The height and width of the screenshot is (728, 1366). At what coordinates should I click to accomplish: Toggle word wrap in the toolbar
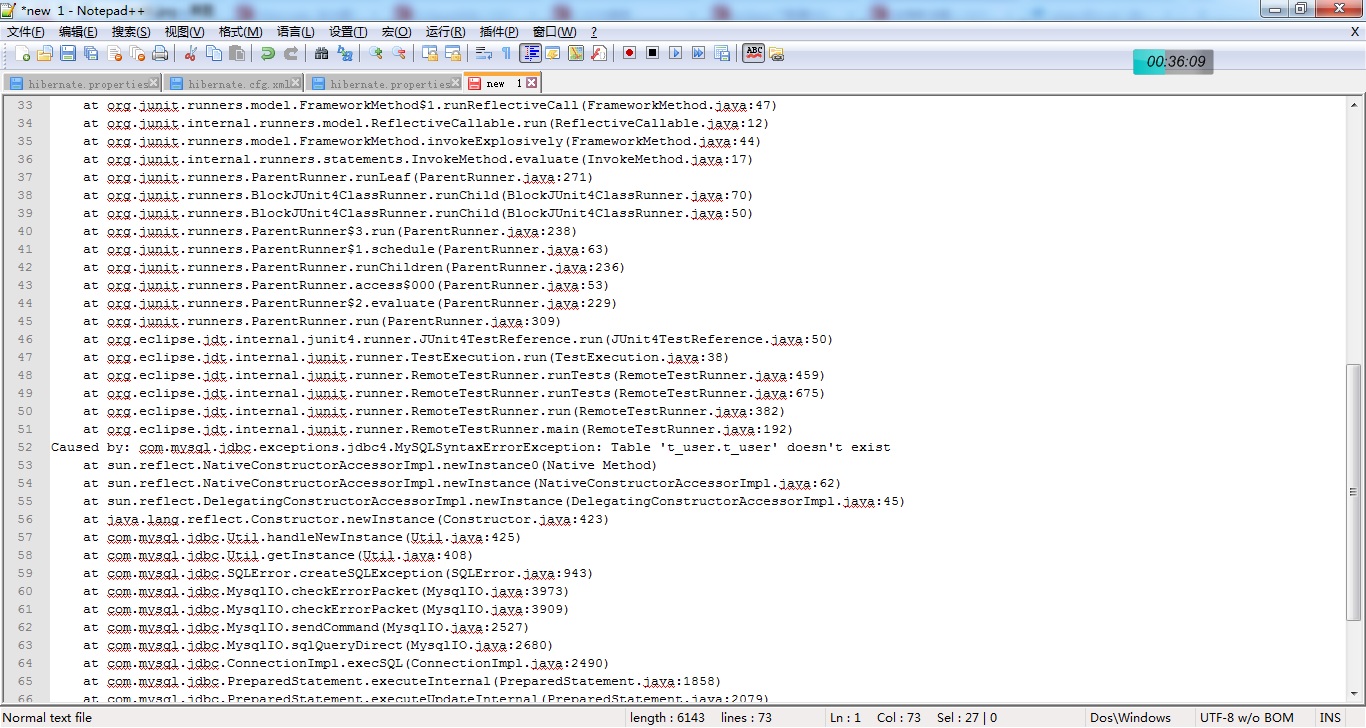[x=483, y=53]
